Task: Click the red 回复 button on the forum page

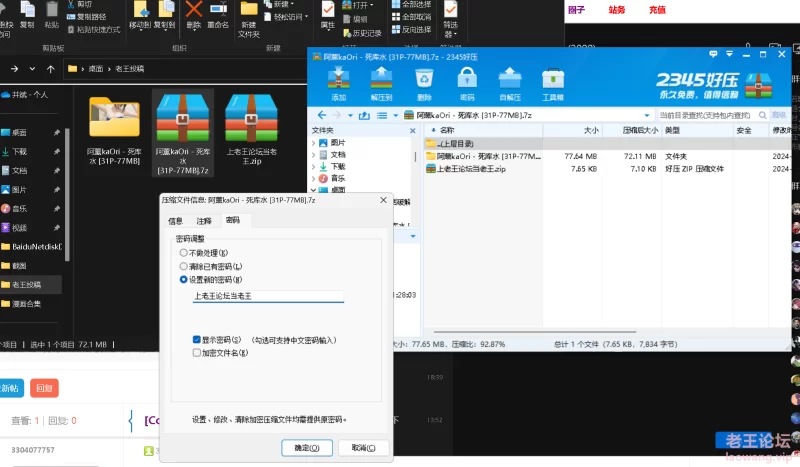Action: tap(44, 388)
